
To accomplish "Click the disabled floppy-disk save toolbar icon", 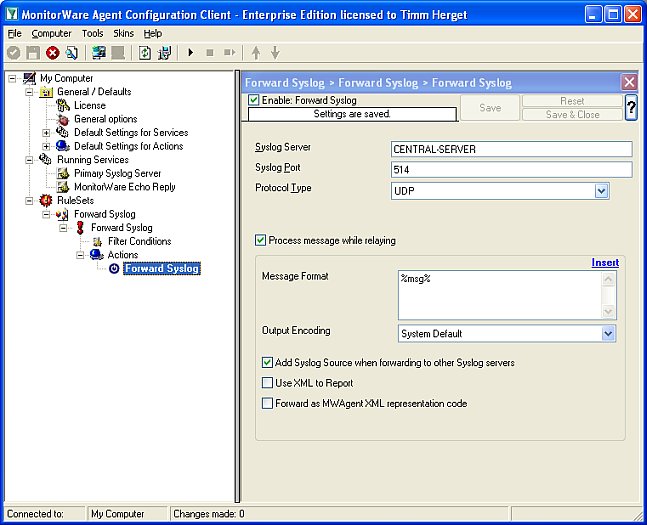I will click(33, 53).
